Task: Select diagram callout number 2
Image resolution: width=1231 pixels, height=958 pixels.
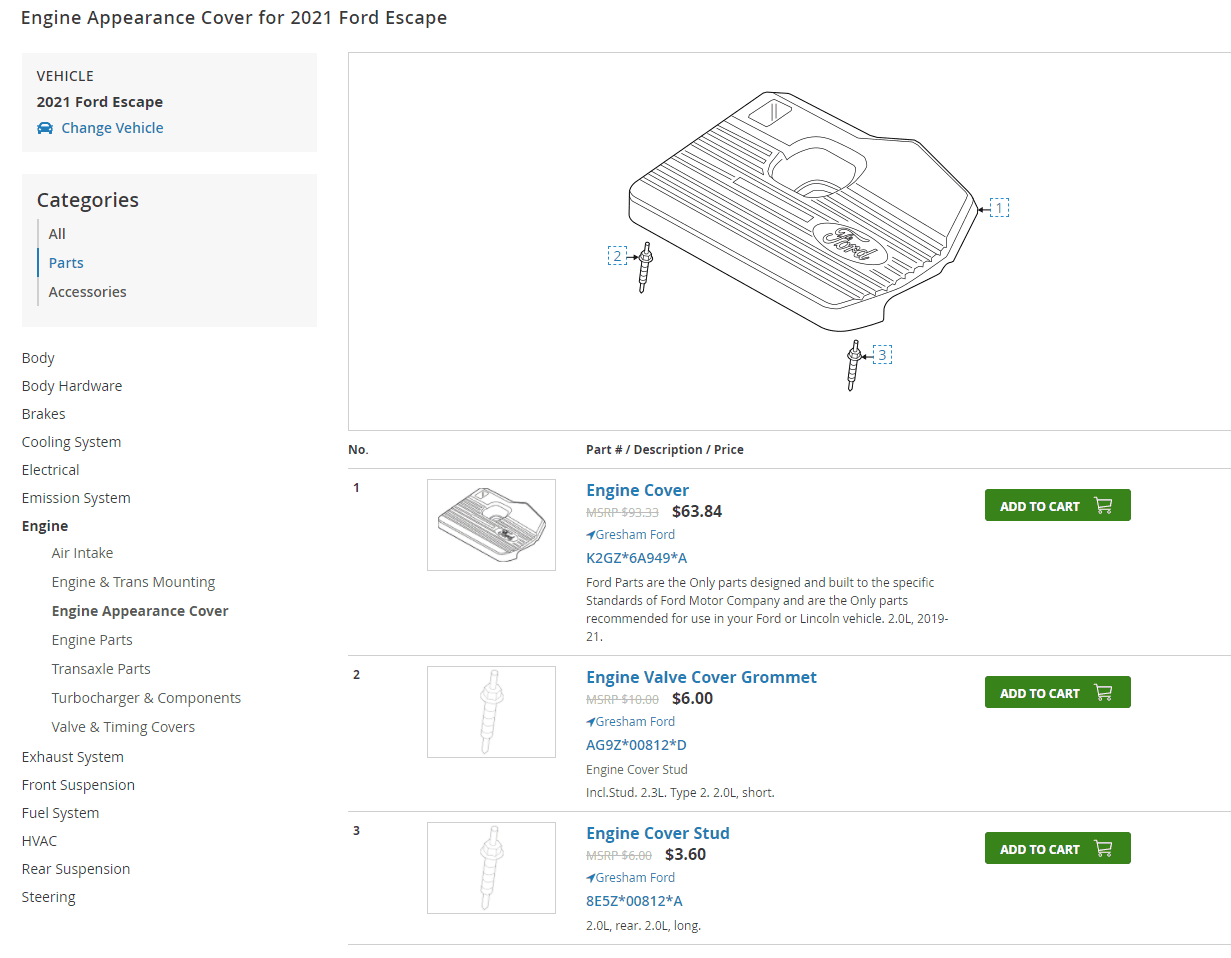Action: (617, 256)
